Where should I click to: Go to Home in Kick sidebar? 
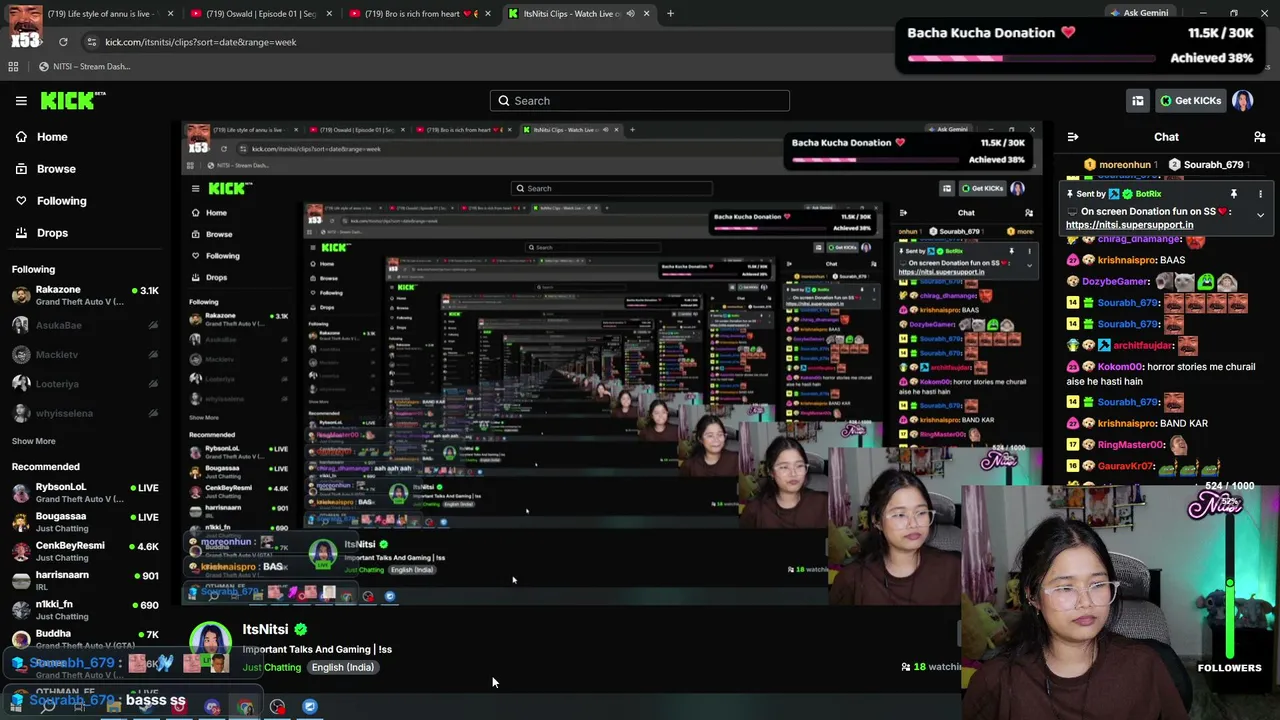[52, 137]
